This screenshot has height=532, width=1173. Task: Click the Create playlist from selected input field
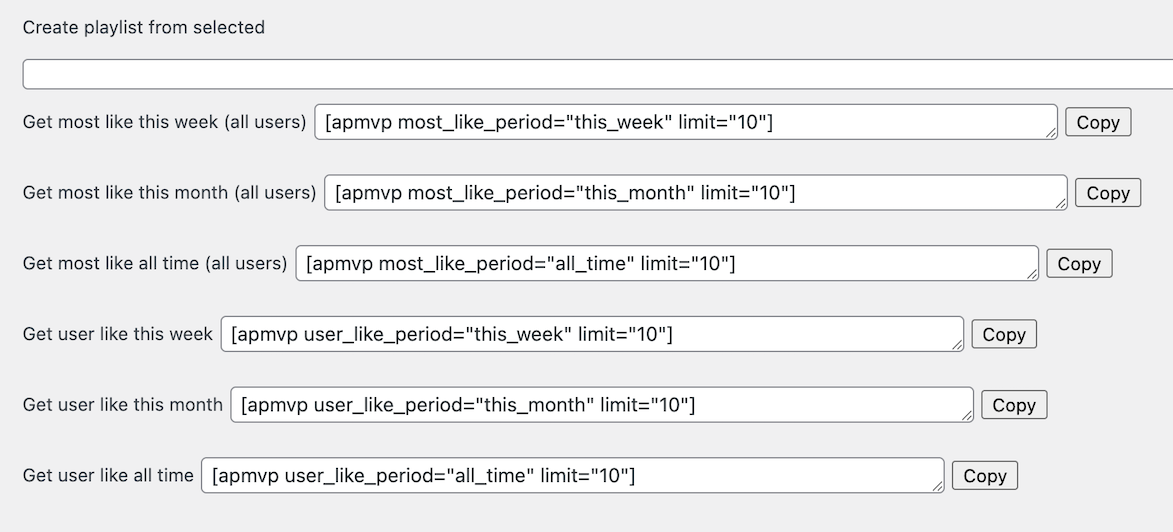coord(597,75)
